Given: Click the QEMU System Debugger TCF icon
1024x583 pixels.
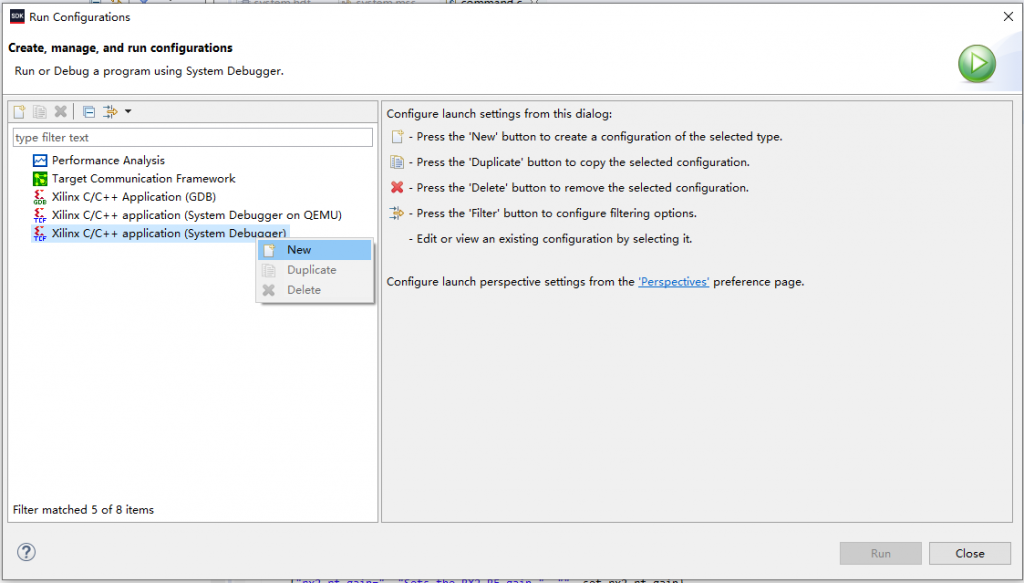Looking at the screenshot, I should click(40, 215).
